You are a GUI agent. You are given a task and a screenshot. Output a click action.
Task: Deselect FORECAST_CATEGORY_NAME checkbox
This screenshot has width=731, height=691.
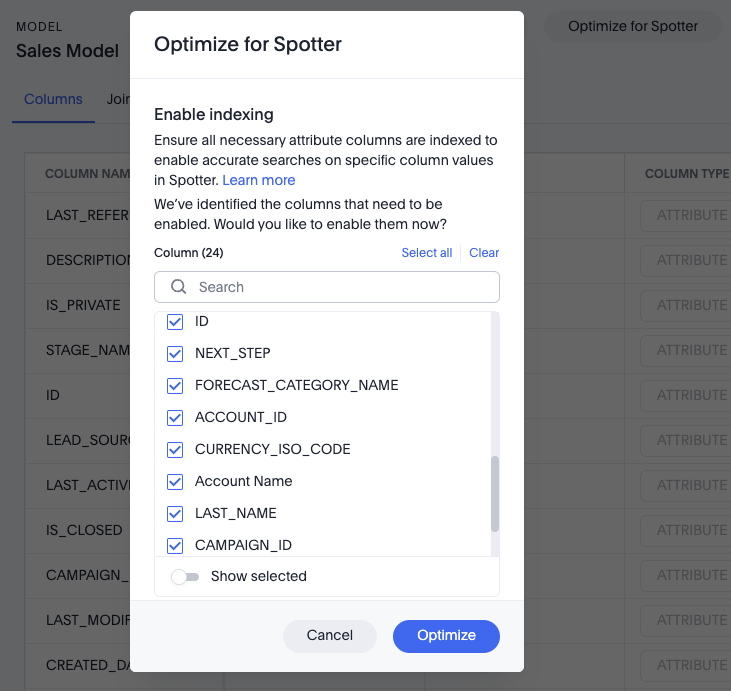click(x=175, y=385)
